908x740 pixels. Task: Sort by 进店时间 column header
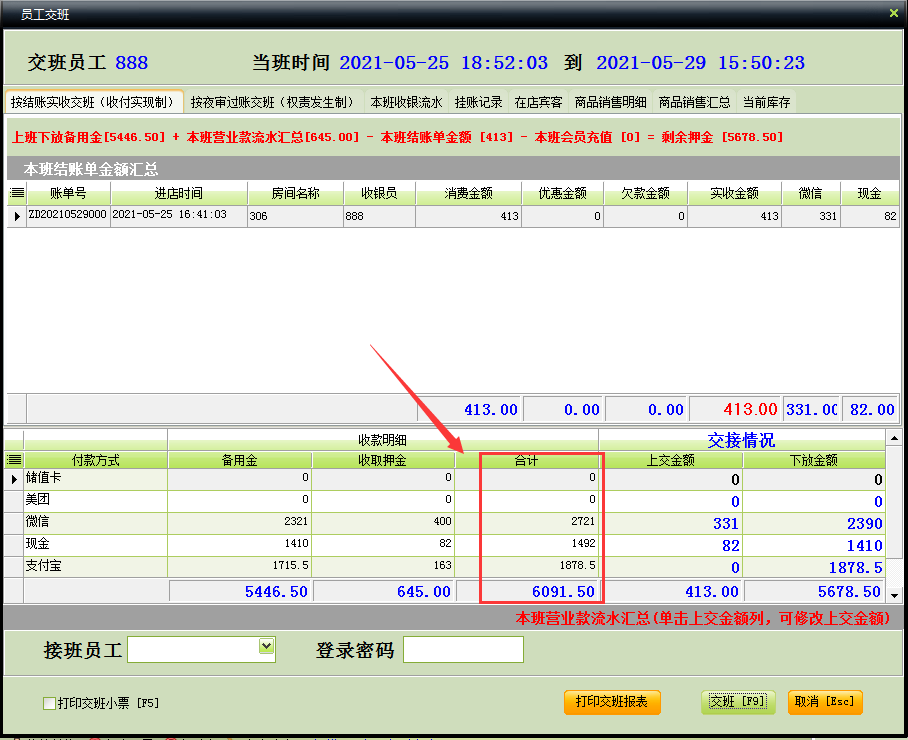pos(179,193)
